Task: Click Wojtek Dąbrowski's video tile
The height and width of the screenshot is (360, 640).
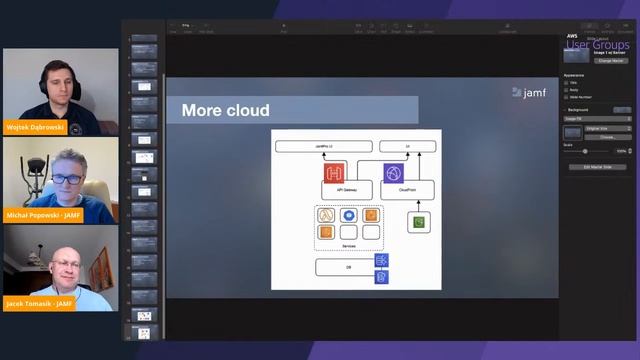Action: click(x=61, y=92)
